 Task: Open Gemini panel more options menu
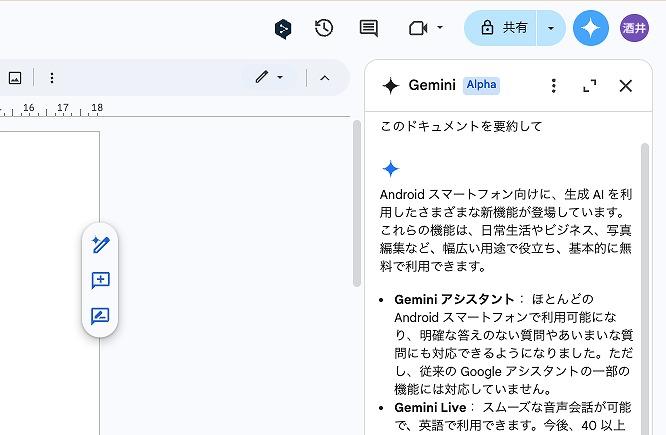[553, 86]
